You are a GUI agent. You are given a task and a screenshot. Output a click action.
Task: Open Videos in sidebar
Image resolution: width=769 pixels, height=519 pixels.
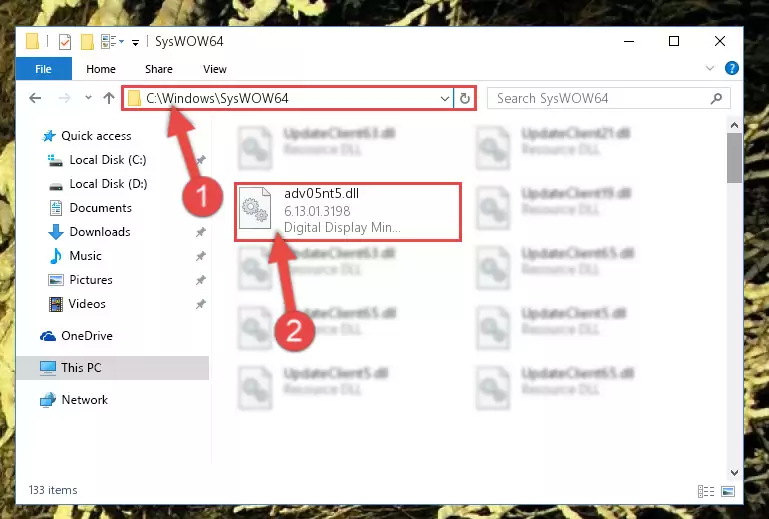coord(77,304)
